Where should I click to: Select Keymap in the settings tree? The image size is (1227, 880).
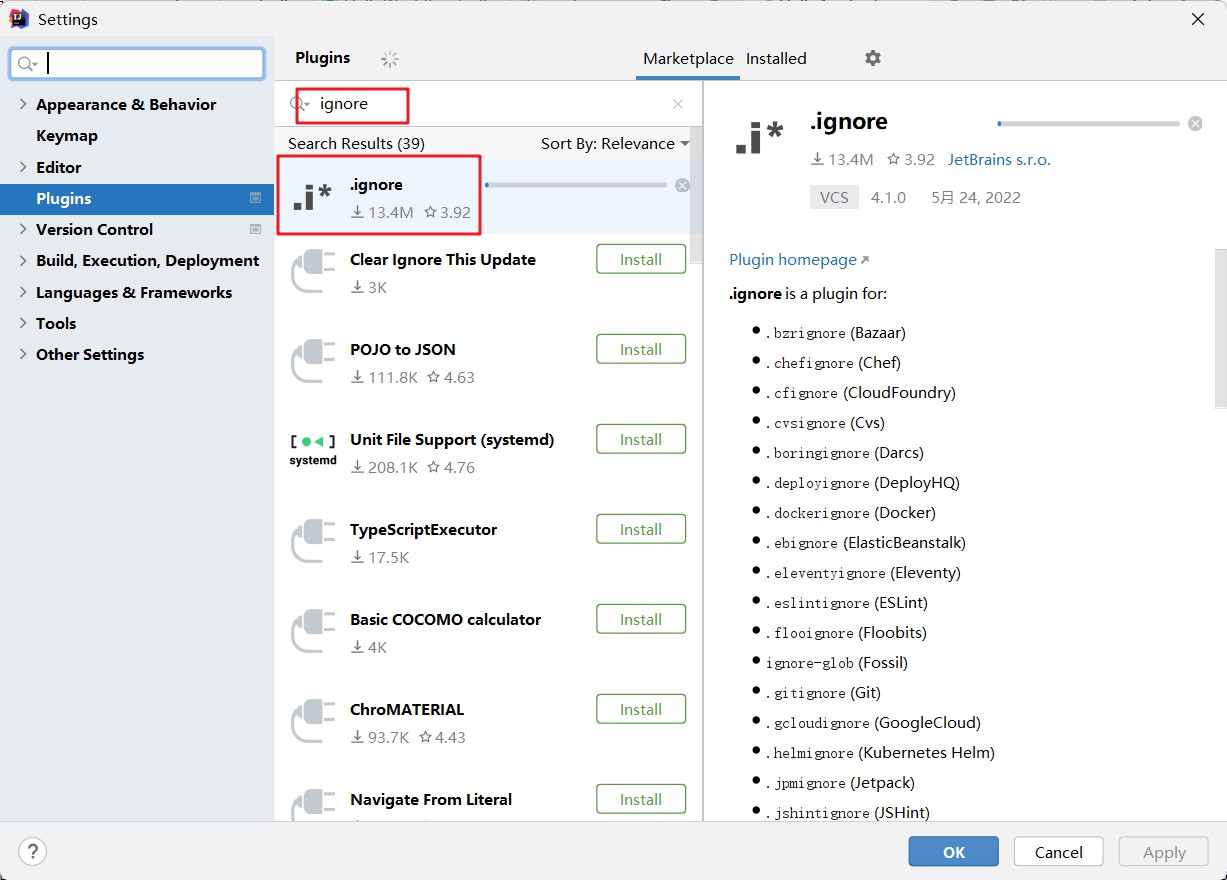coord(67,135)
